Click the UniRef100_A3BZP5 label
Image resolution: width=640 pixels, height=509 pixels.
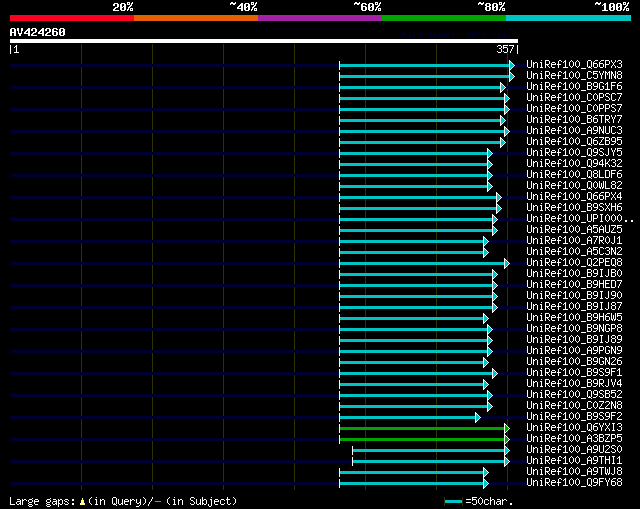(x=574, y=439)
